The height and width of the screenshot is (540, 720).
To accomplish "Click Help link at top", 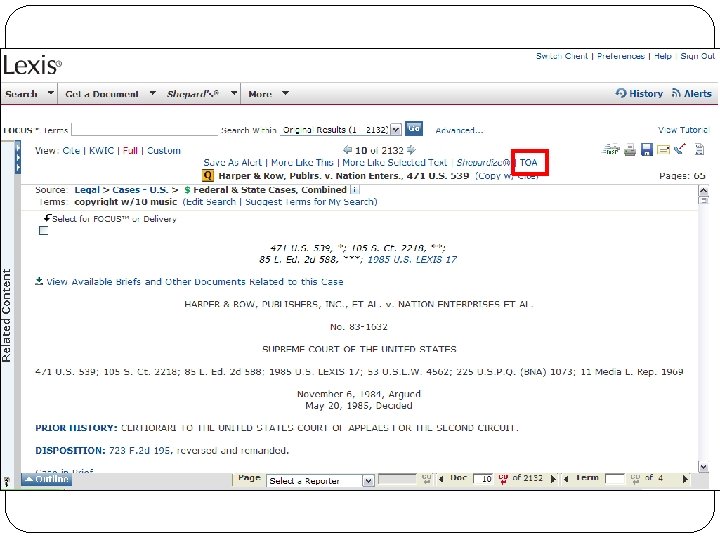I will click(663, 56).
